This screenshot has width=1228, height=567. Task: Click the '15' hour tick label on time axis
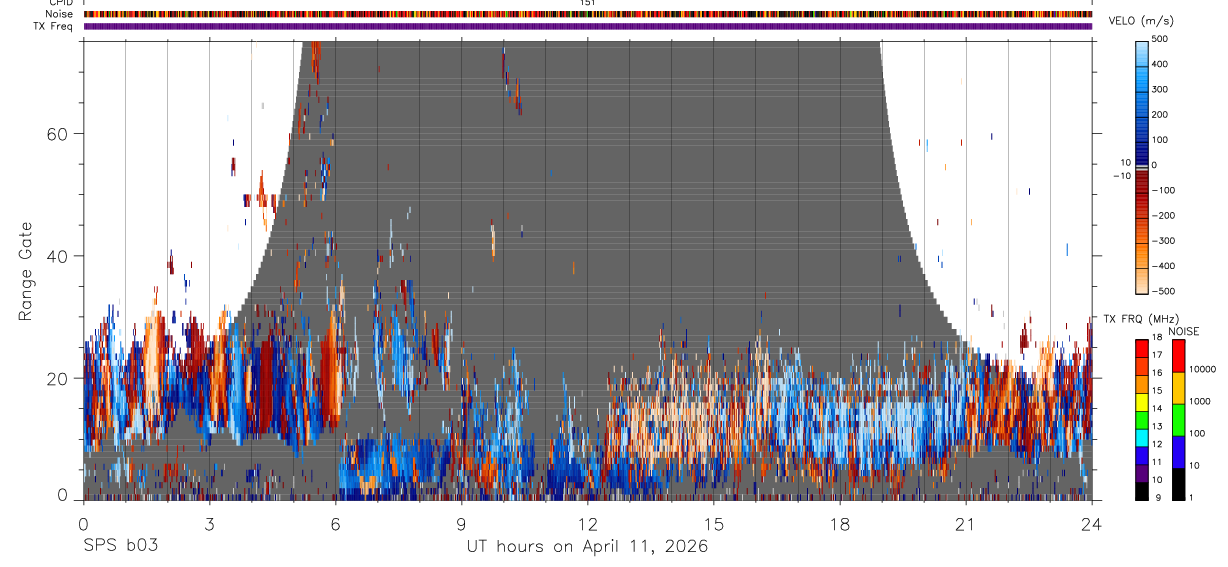pos(714,524)
